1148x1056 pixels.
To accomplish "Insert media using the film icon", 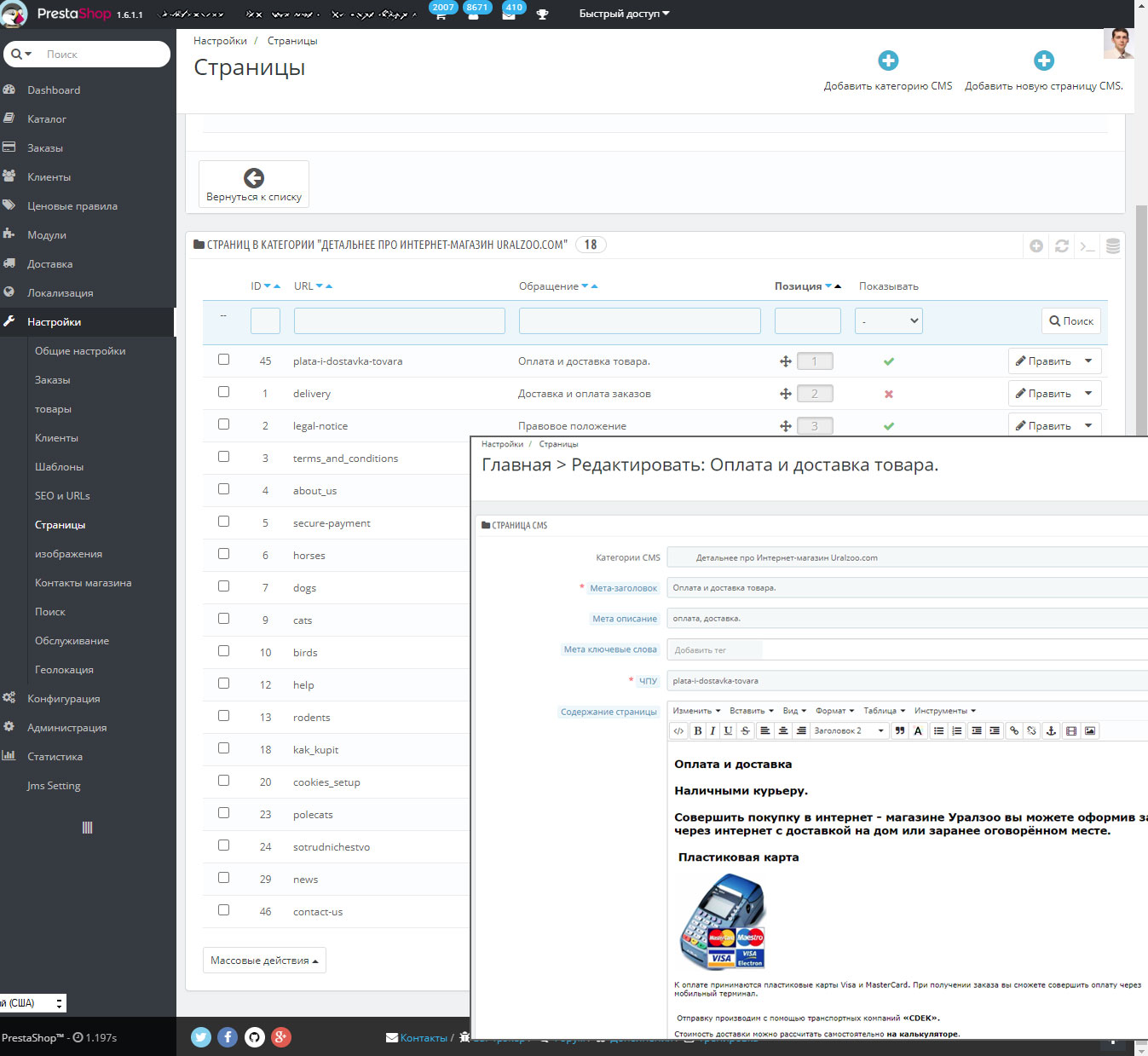I will pyautogui.click(x=1071, y=730).
